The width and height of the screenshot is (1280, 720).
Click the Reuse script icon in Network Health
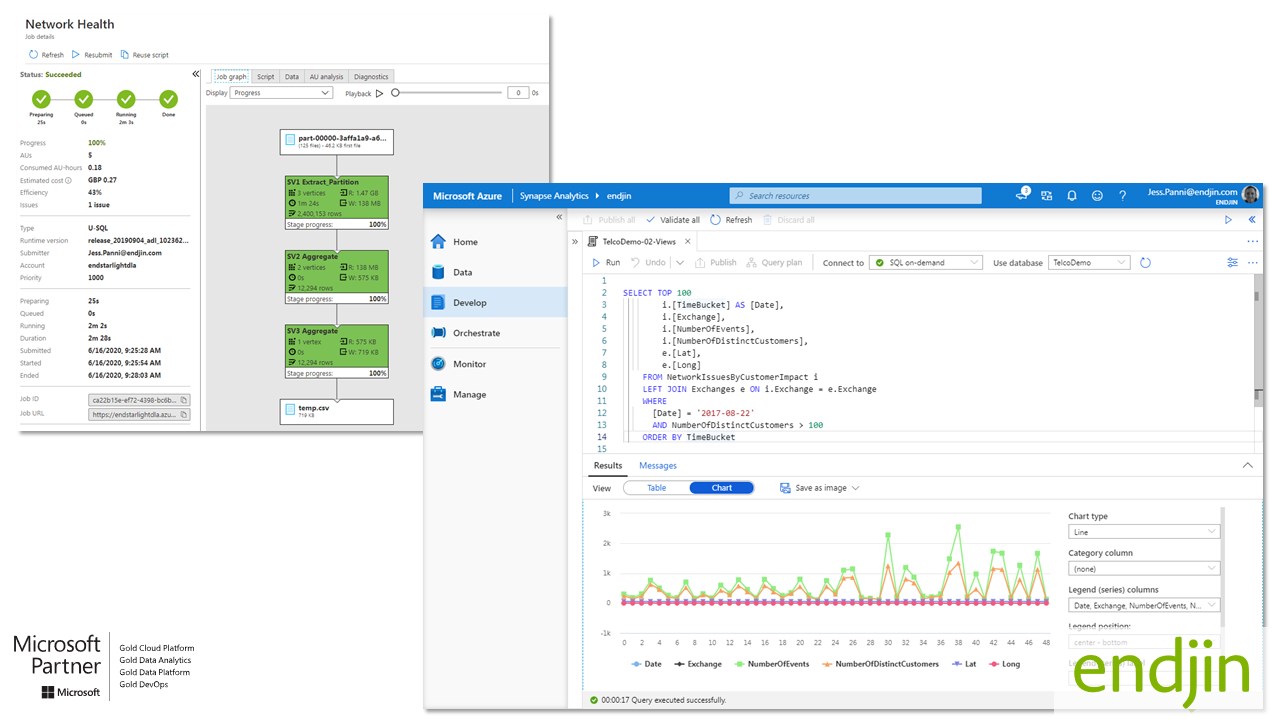coord(124,55)
